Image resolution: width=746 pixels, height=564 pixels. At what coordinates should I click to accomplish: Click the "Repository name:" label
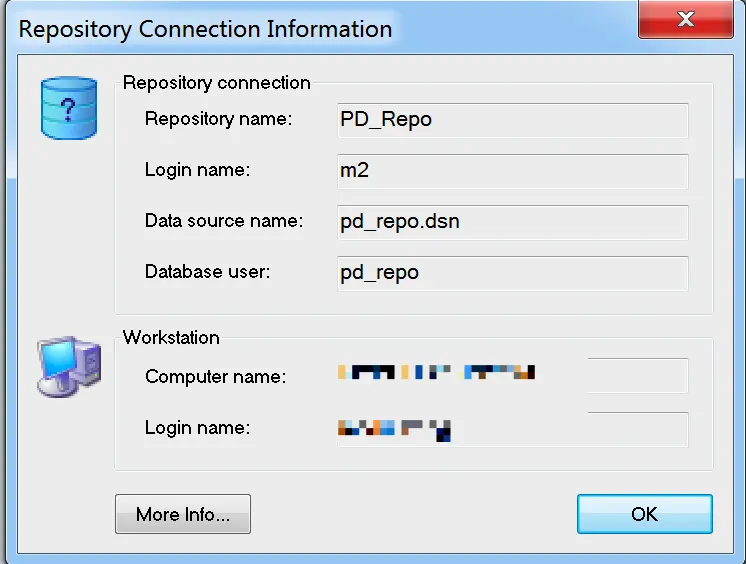point(218,119)
